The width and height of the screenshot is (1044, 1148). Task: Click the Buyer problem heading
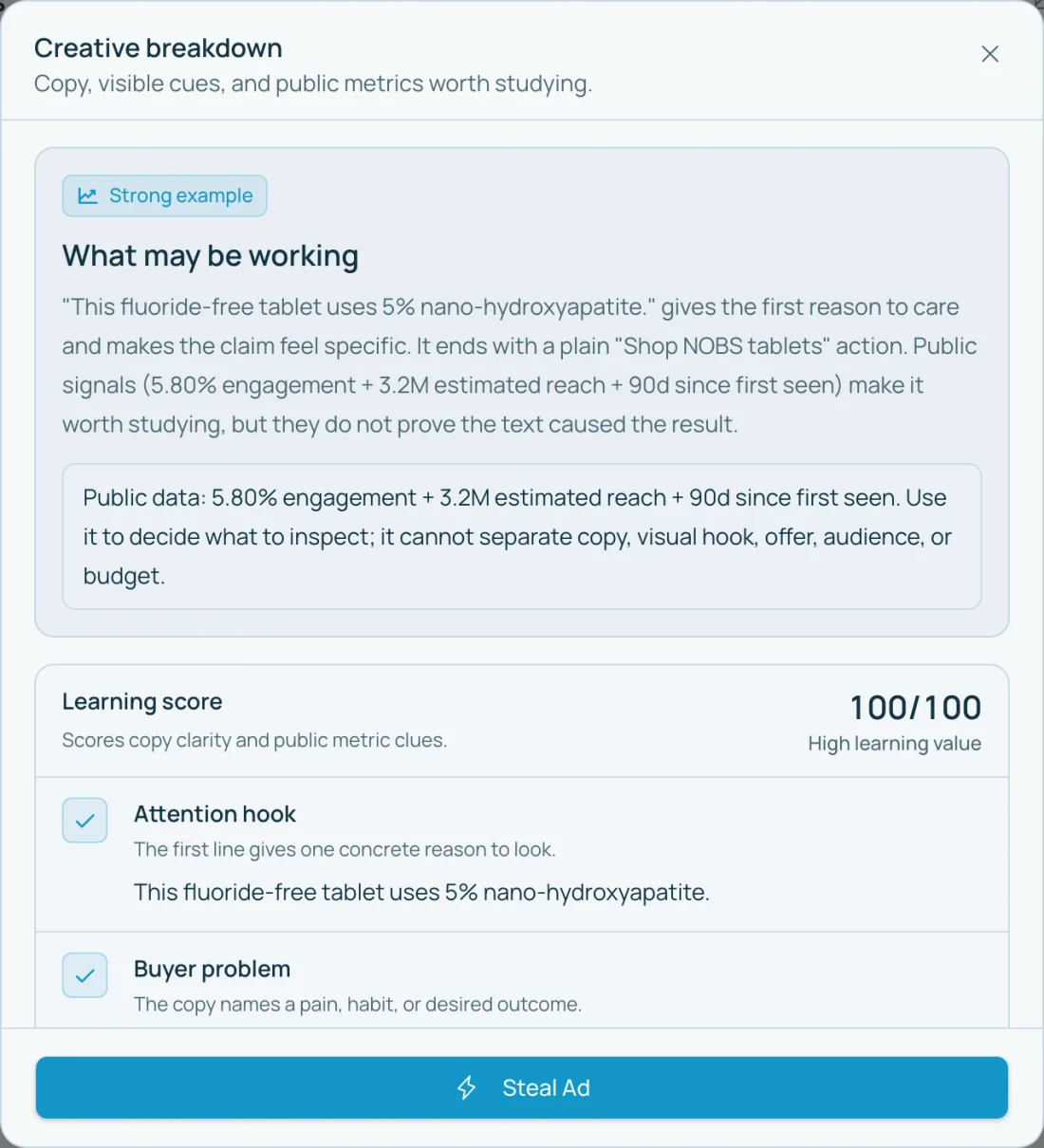click(212, 969)
